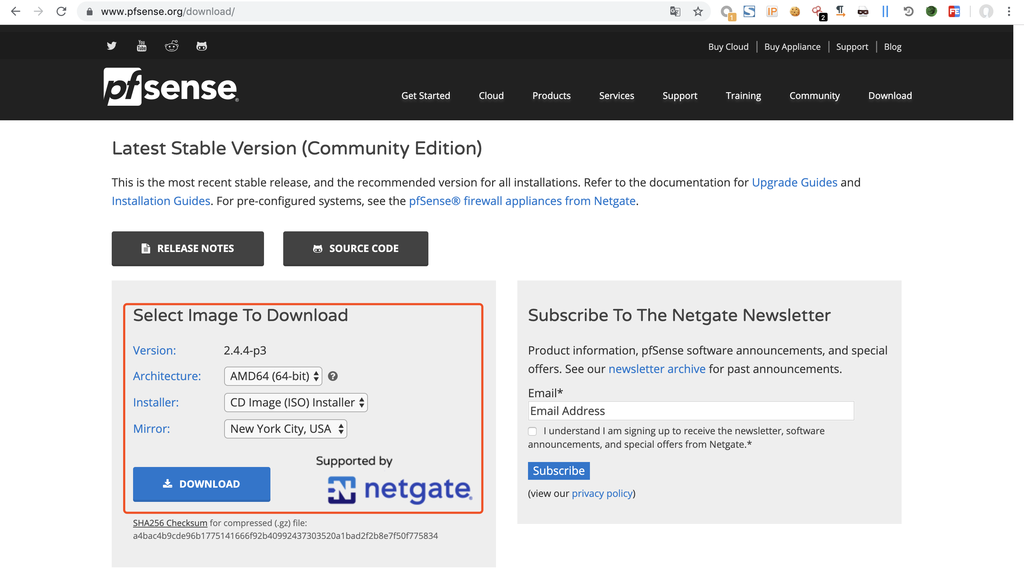Image resolution: width=1024 pixels, height=588 pixels.
Task: Go to the Community menu item
Action: pyautogui.click(x=814, y=96)
